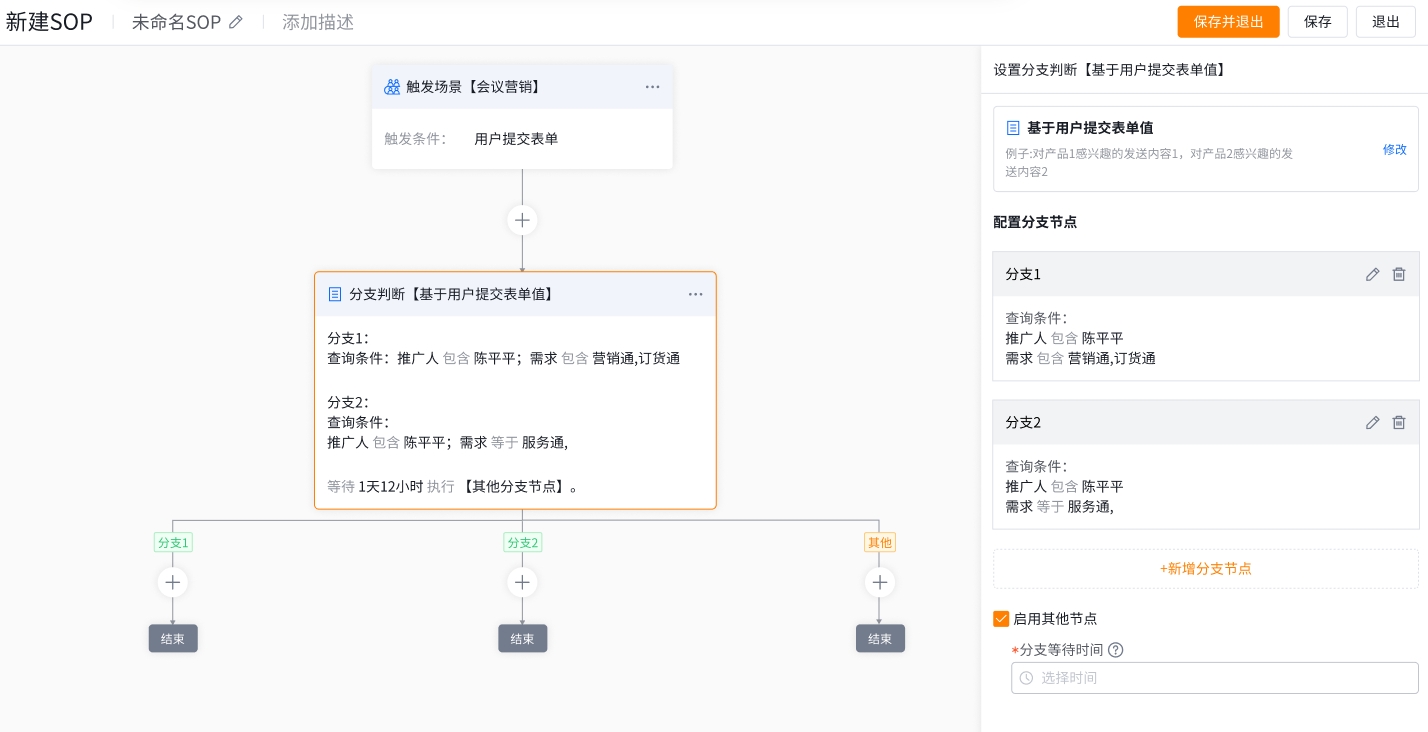Delete 分支1 with the trash icon
Image resolution: width=1428 pixels, height=732 pixels.
[1399, 274]
